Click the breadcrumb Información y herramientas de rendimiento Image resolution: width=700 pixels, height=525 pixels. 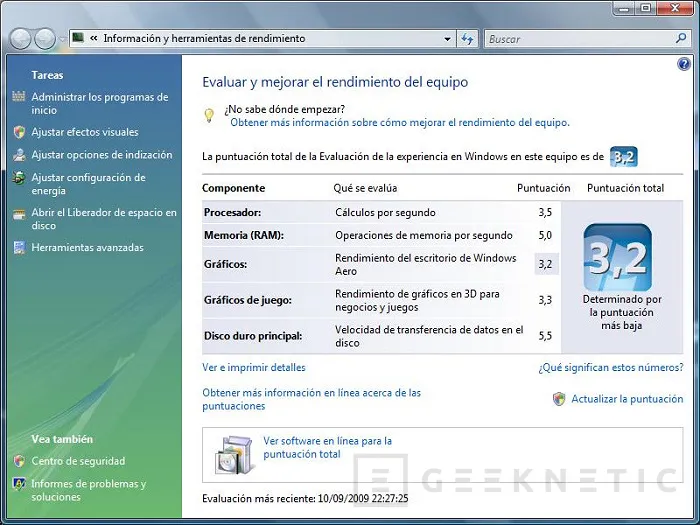point(204,38)
